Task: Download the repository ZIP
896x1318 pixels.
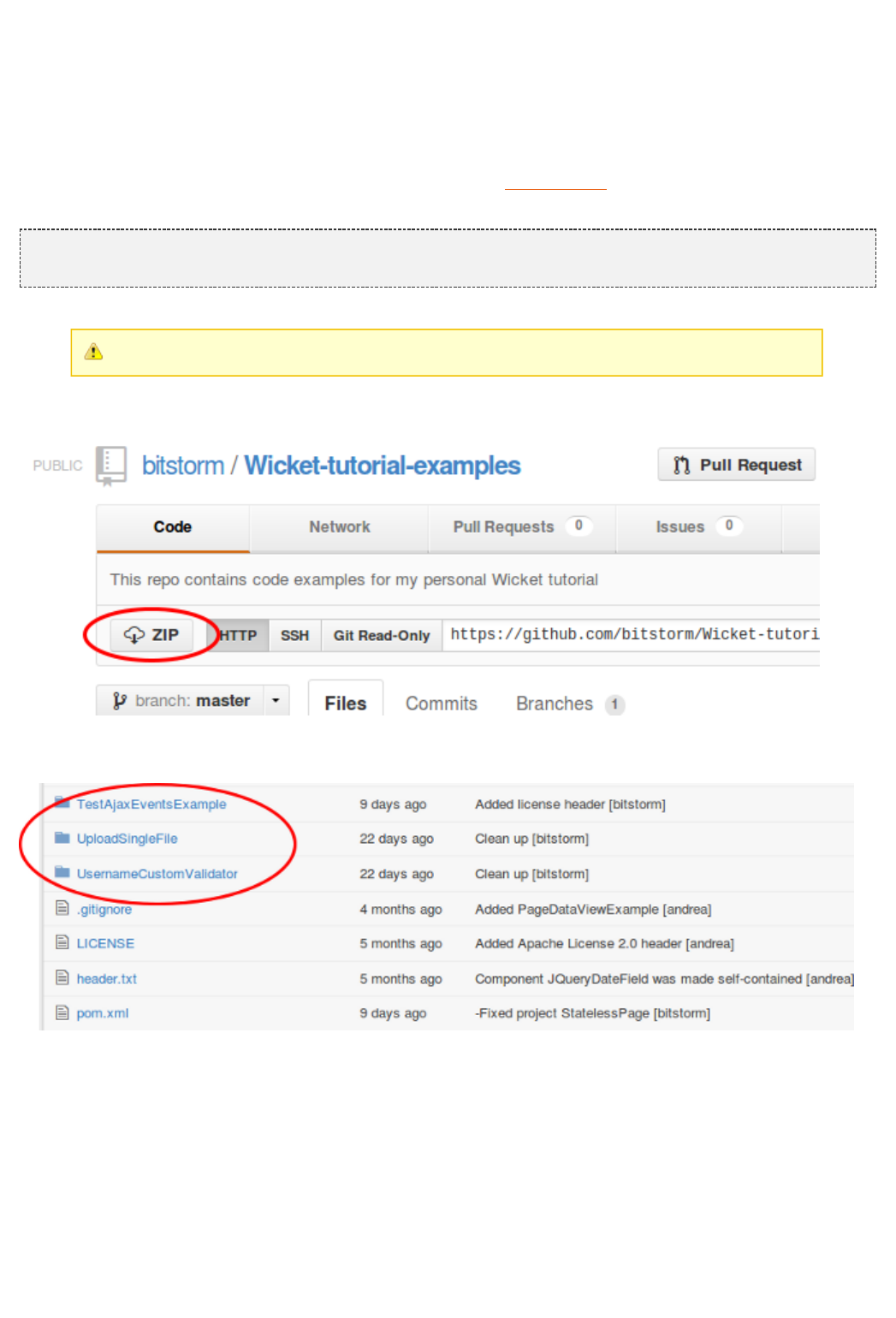Action: click(x=151, y=635)
